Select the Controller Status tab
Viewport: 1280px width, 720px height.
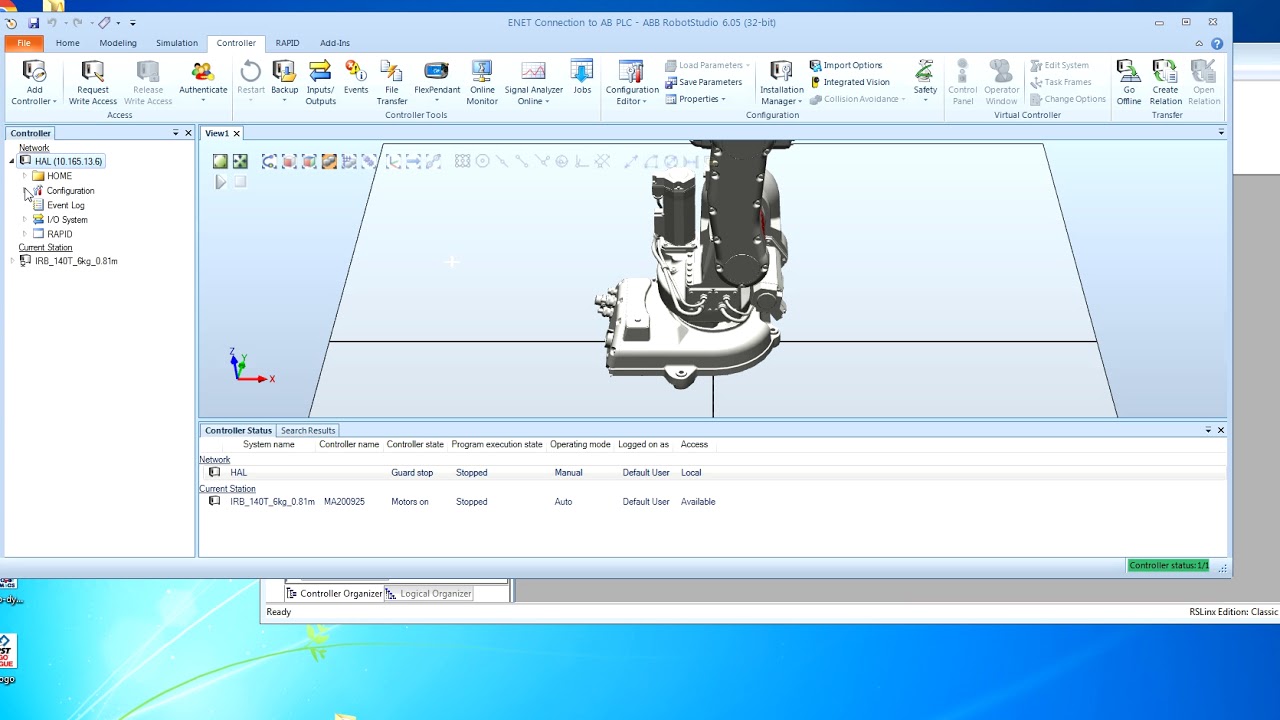pyautogui.click(x=238, y=431)
